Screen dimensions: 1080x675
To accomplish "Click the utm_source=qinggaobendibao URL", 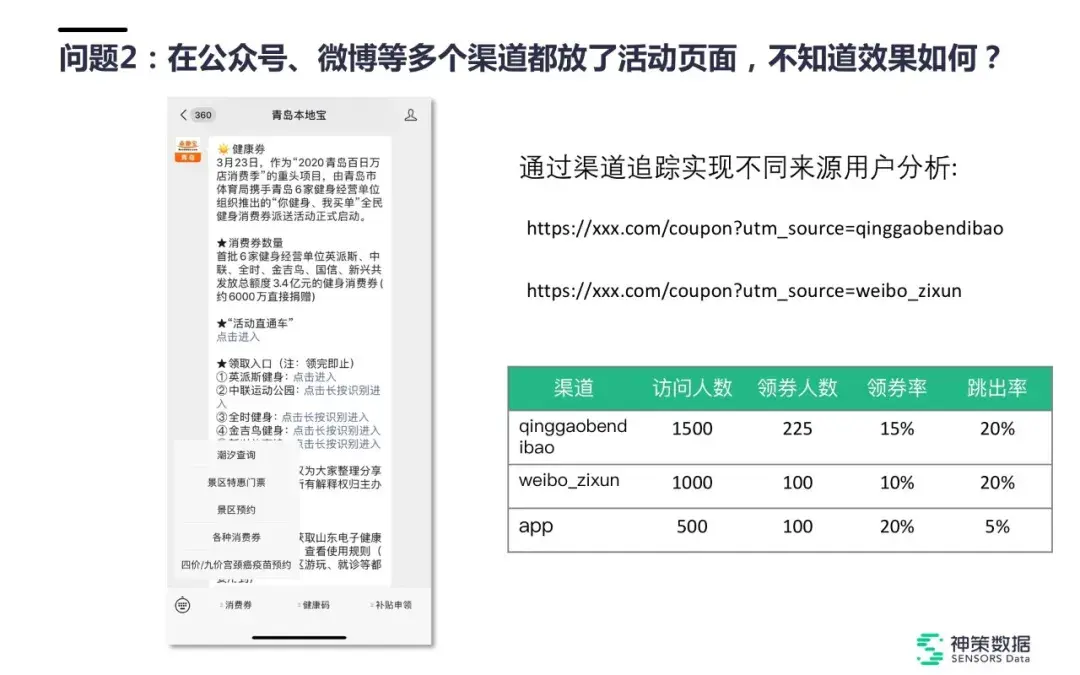I will pos(765,229).
